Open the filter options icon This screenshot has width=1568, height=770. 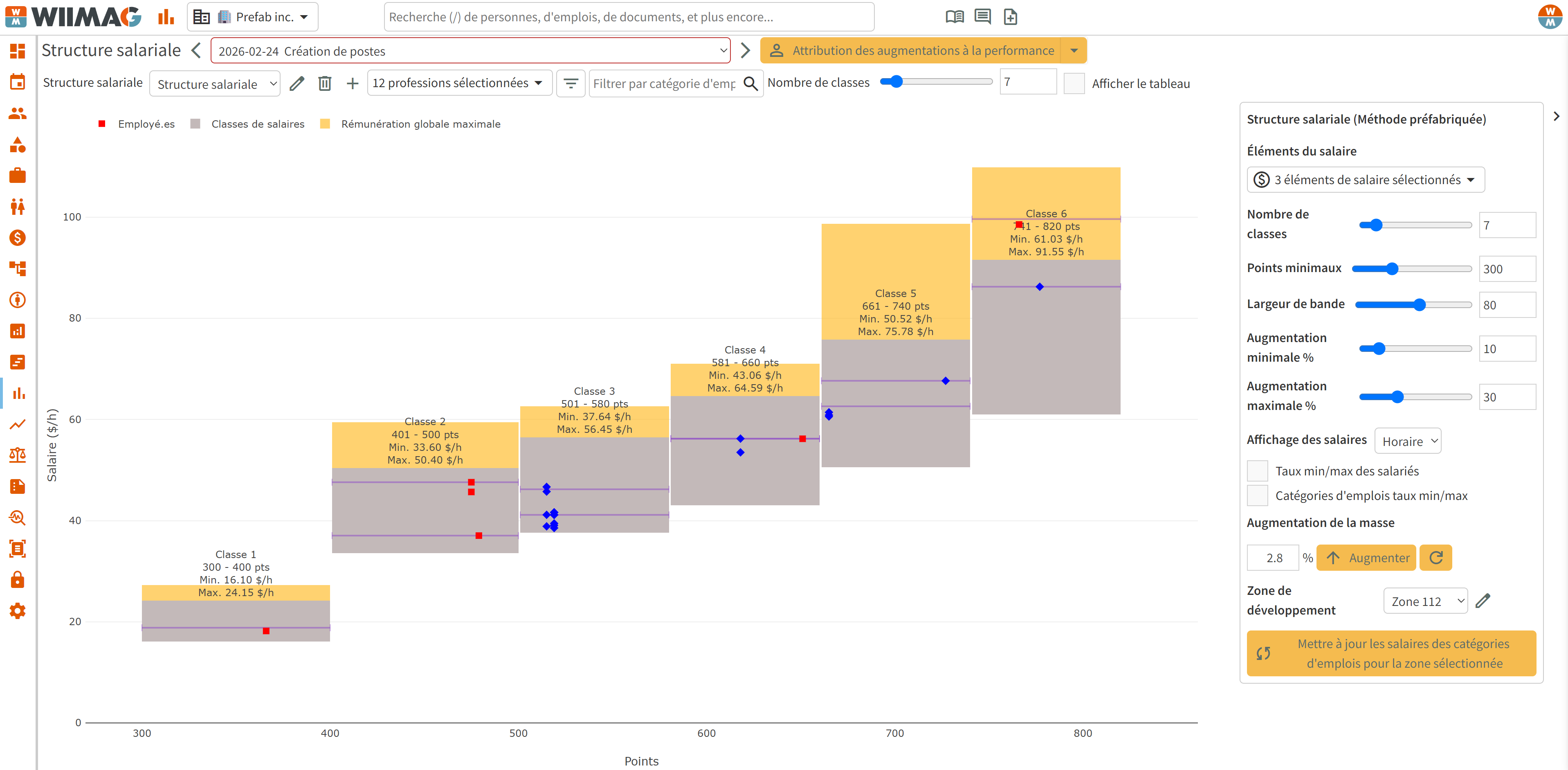[x=571, y=83]
